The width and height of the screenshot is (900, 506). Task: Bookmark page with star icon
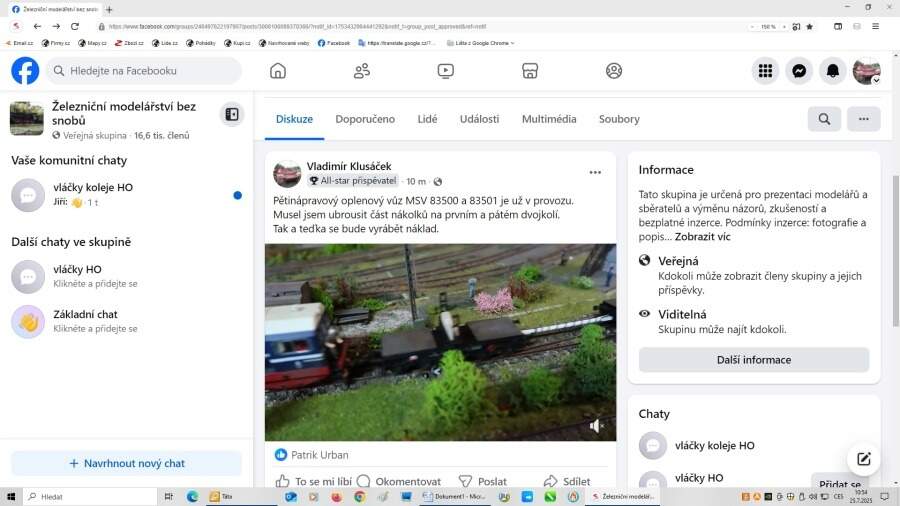[810, 26]
